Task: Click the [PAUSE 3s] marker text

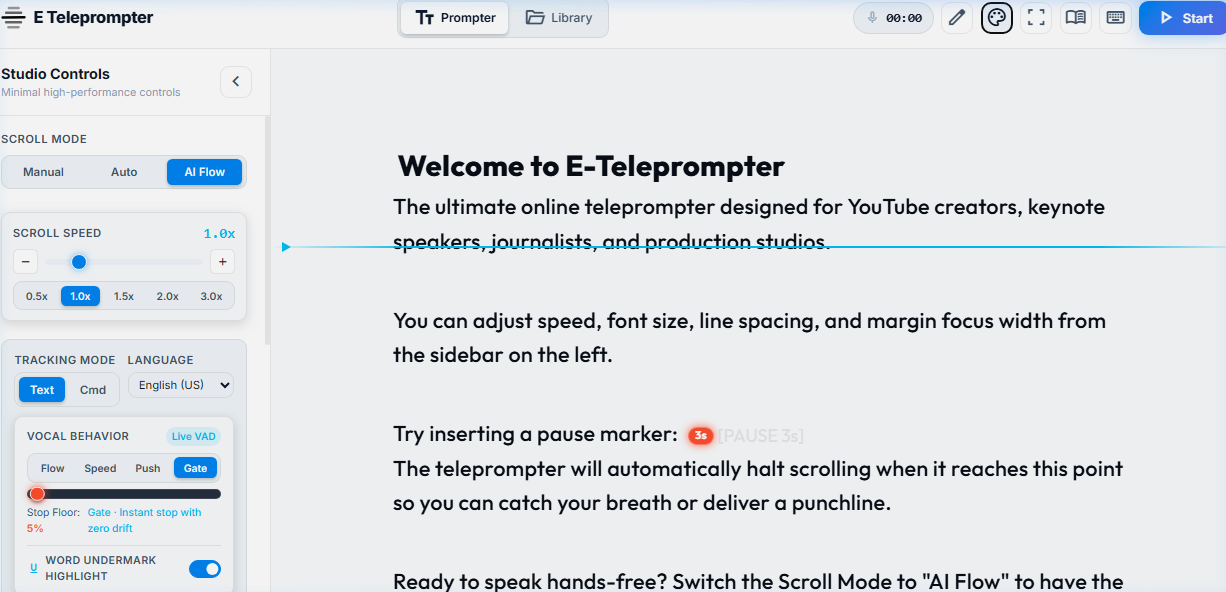Action: tap(761, 435)
